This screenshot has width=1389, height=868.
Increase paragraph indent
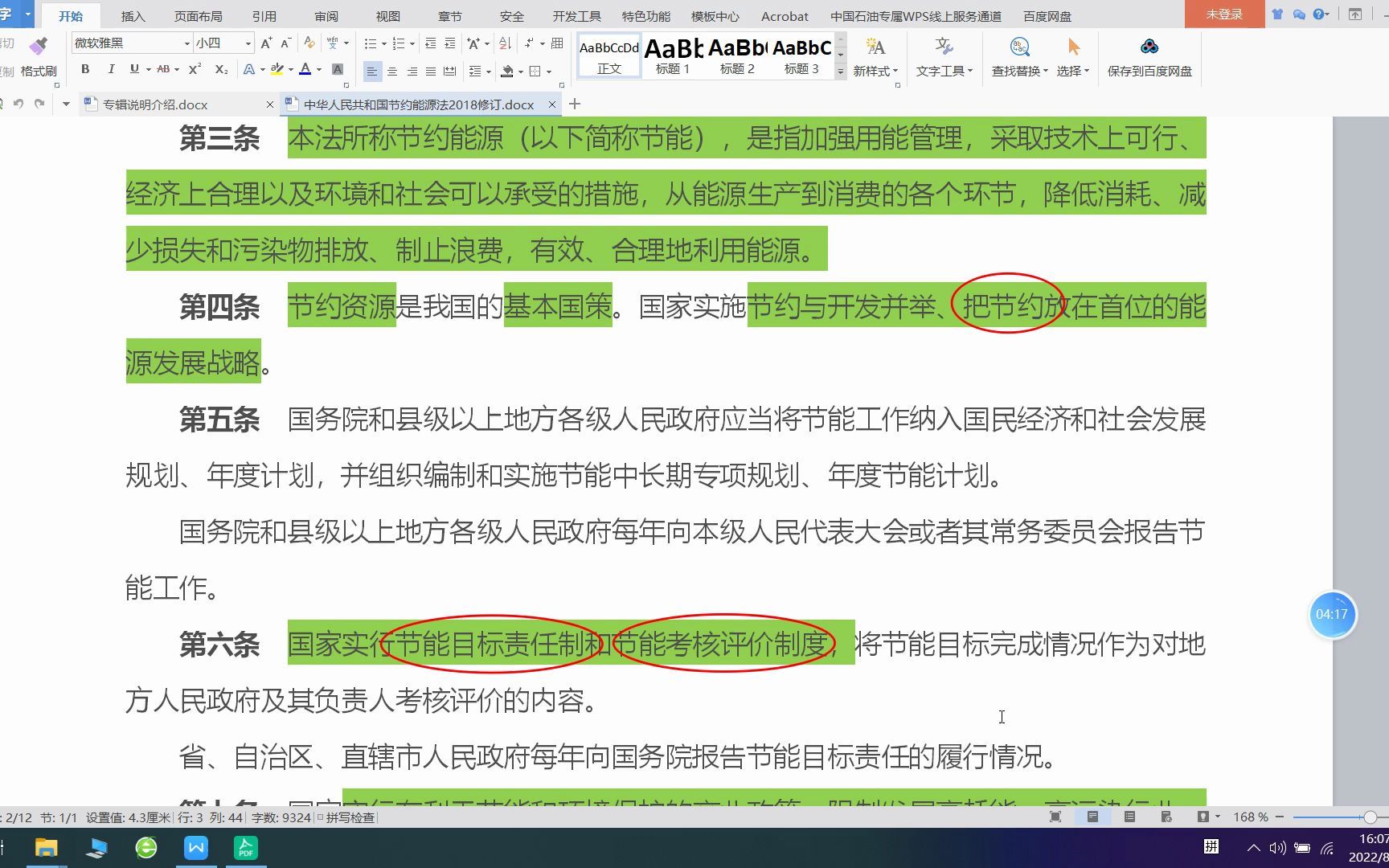coord(450,43)
